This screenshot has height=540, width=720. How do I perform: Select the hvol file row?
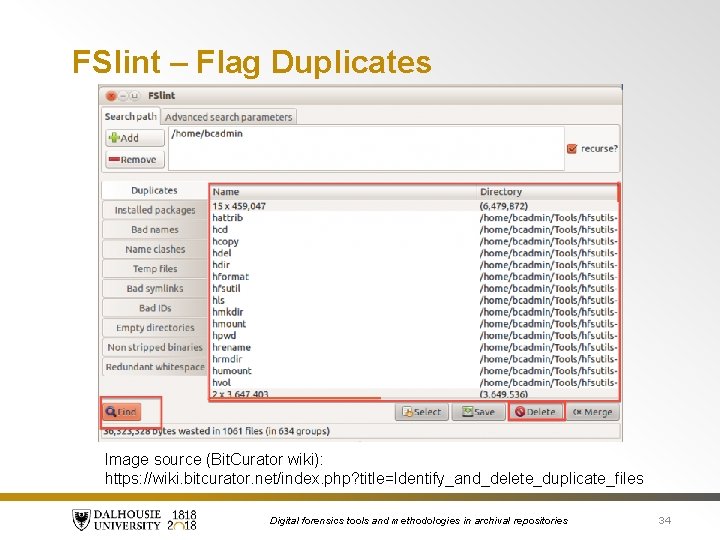pos(414,383)
